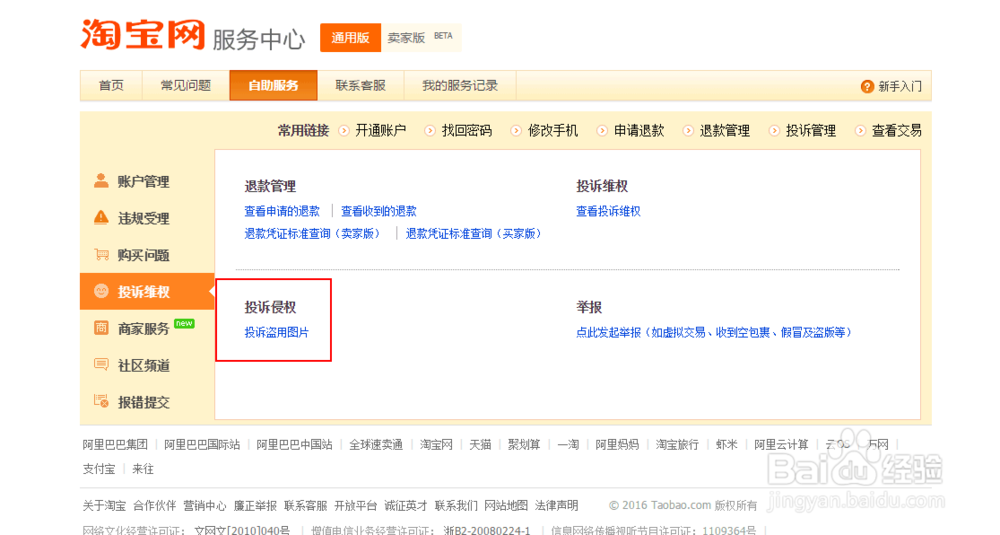Click the arrow icon before 开通账户
Image resolution: width=1000 pixels, height=535 pixels.
(344, 131)
